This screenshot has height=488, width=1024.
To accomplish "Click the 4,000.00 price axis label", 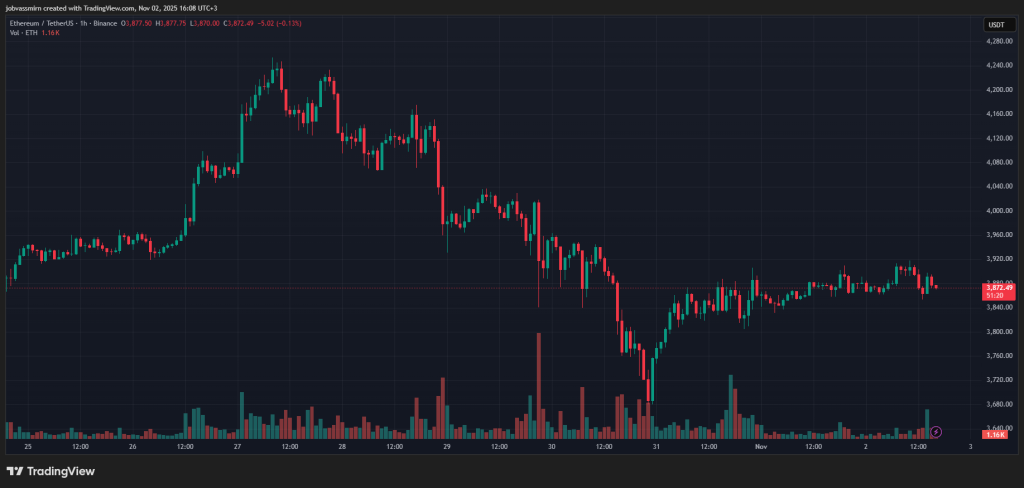I will (997, 211).
